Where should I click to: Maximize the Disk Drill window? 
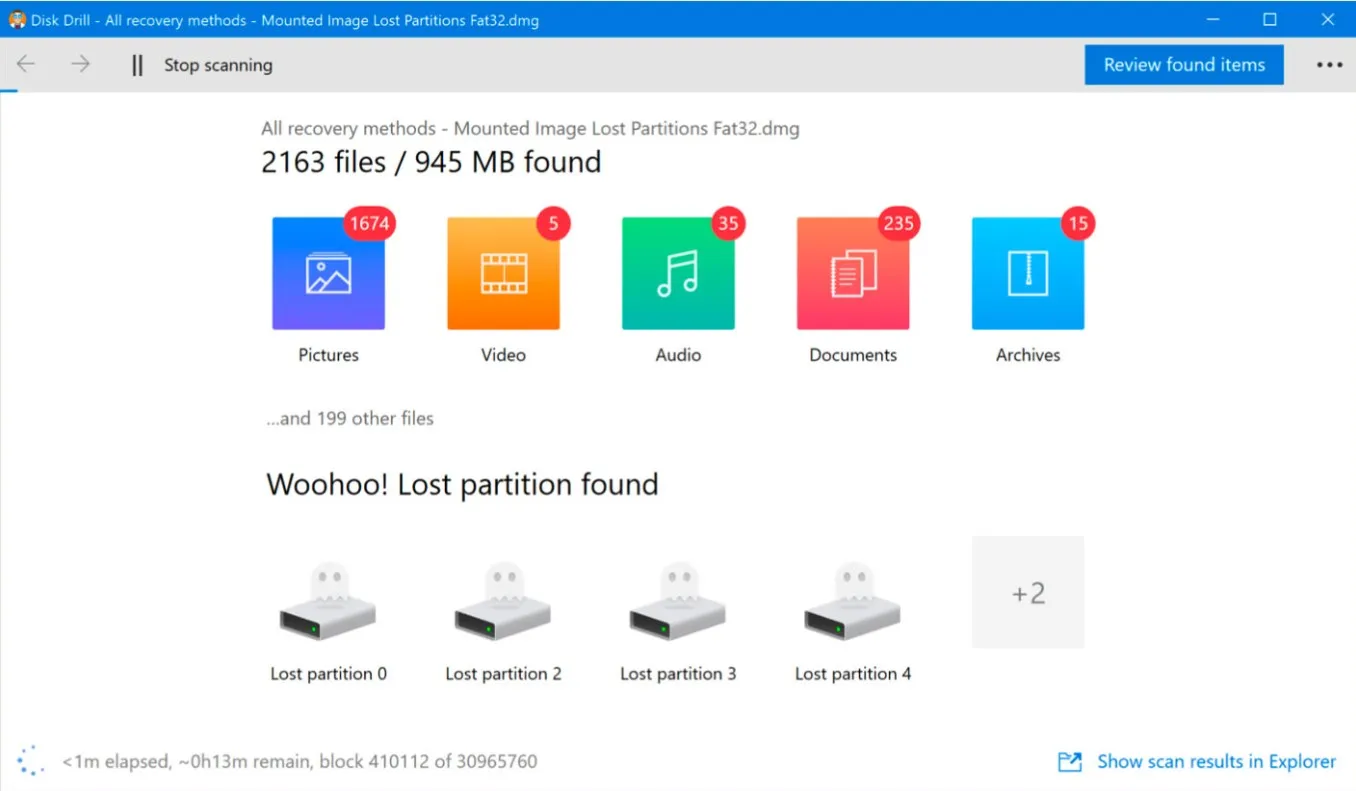[1270, 19]
